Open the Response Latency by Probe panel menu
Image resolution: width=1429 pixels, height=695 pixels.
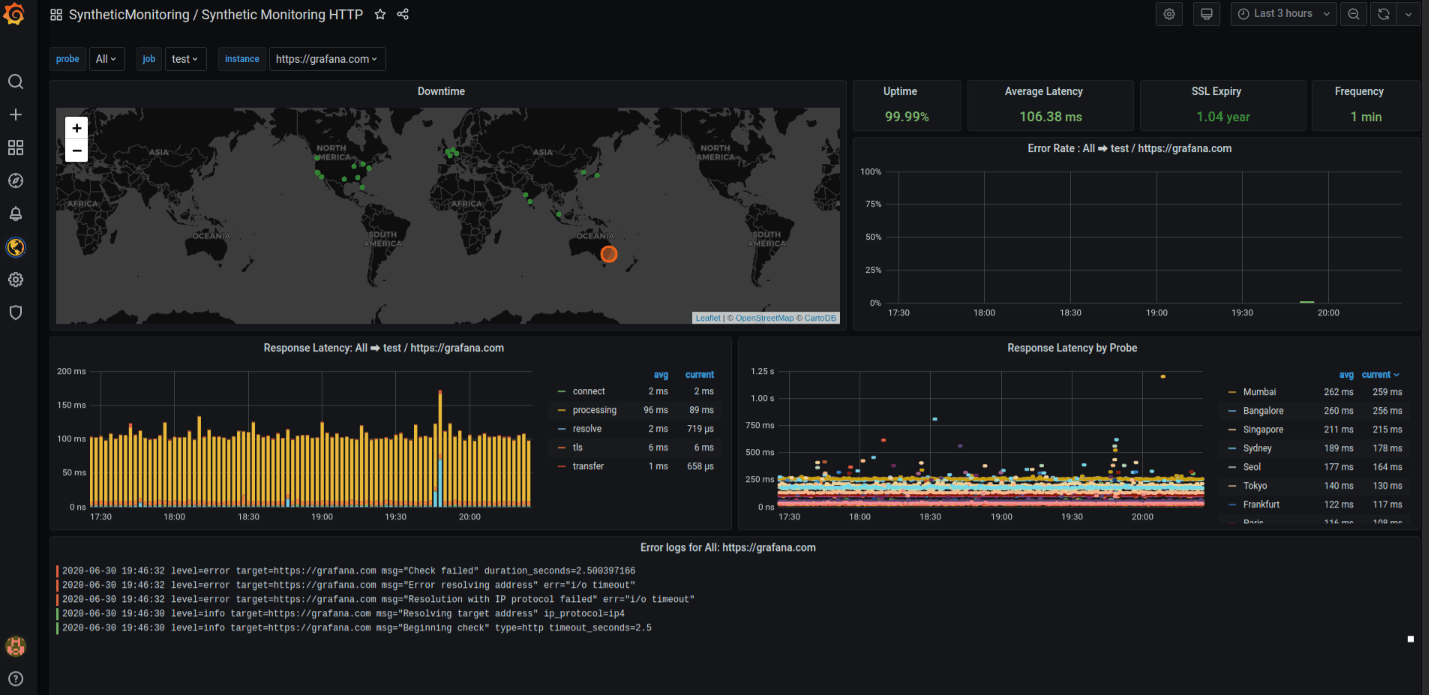[x=1071, y=348]
